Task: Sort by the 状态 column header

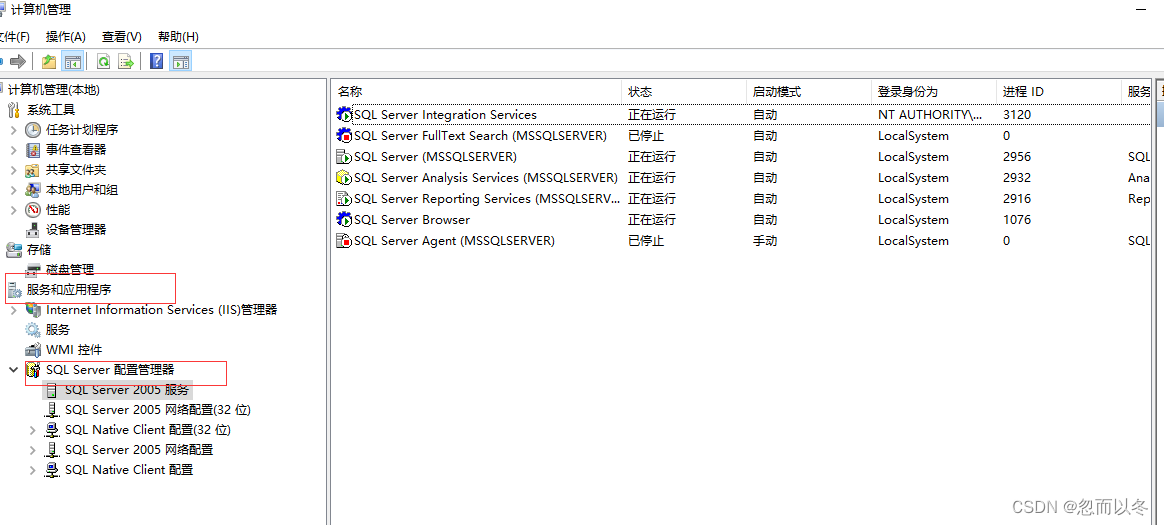Action: [x=640, y=92]
